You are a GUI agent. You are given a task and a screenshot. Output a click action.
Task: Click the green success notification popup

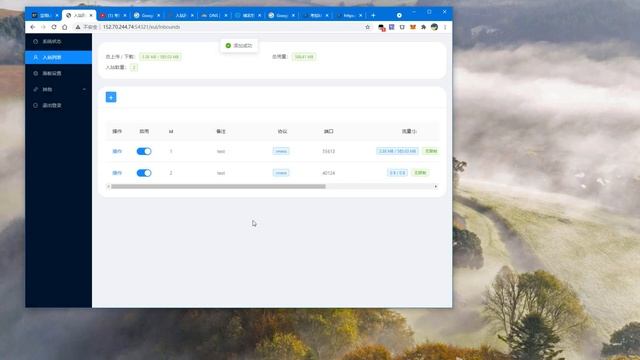pyautogui.click(x=239, y=46)
